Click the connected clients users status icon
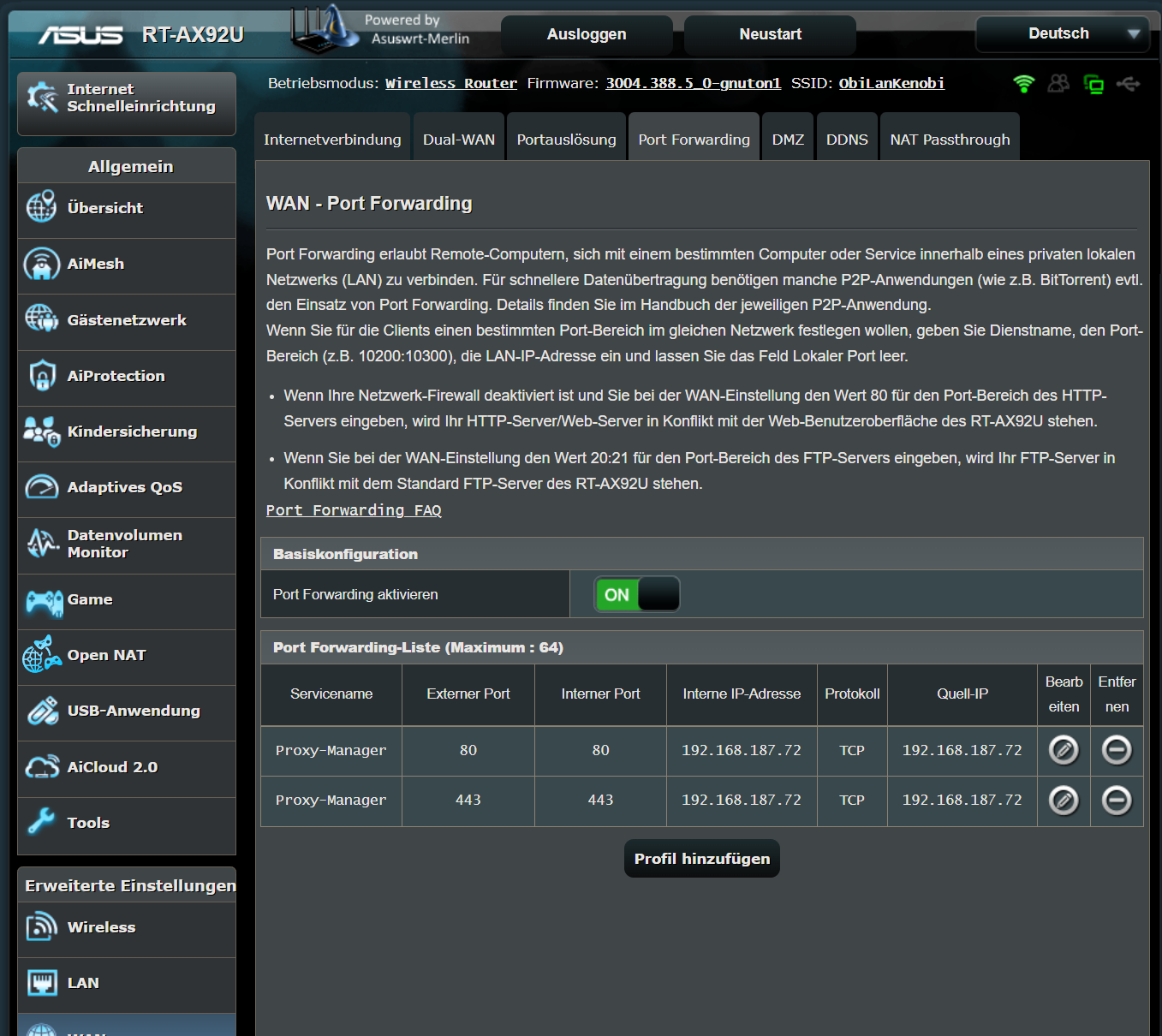The image size is (1162, 1036). click(x=1059, y=84)
